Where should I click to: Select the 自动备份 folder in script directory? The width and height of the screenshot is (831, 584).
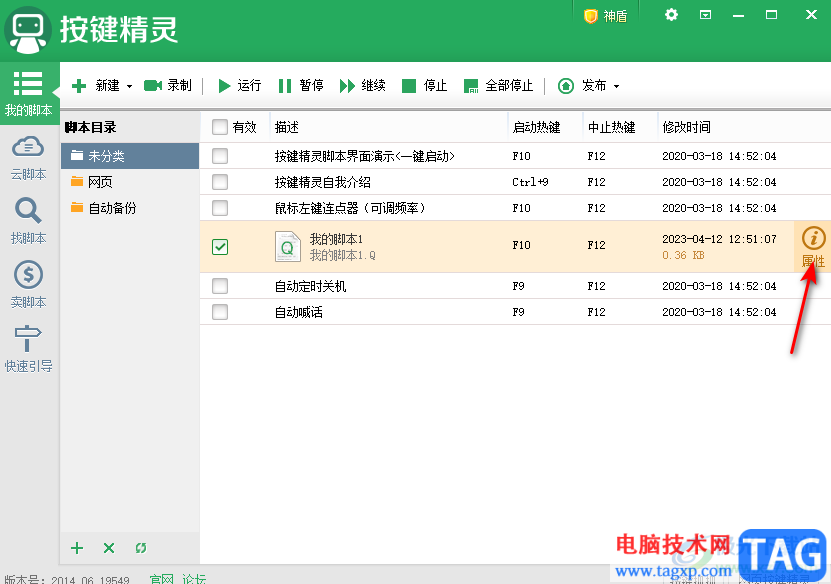pyautogui.click(x=111, y=208)
